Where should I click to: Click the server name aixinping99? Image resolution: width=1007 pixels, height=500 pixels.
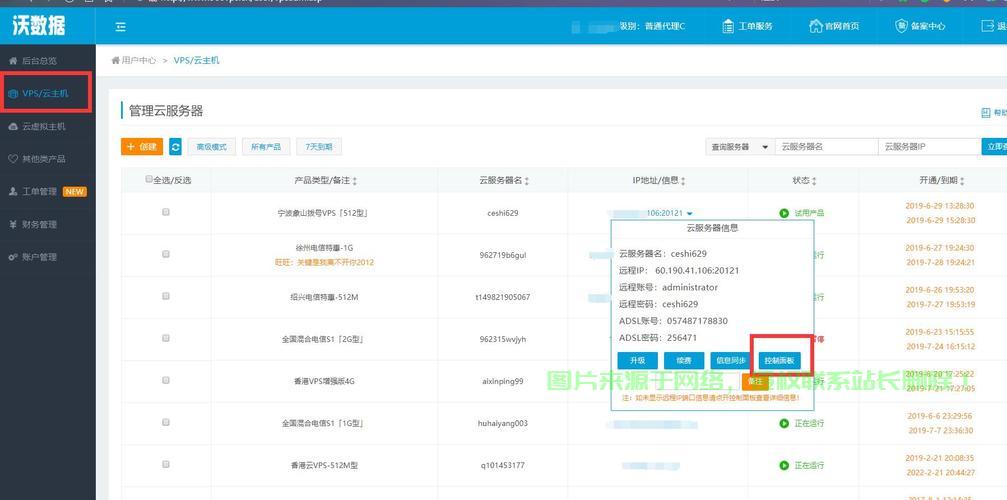(503, 381)
